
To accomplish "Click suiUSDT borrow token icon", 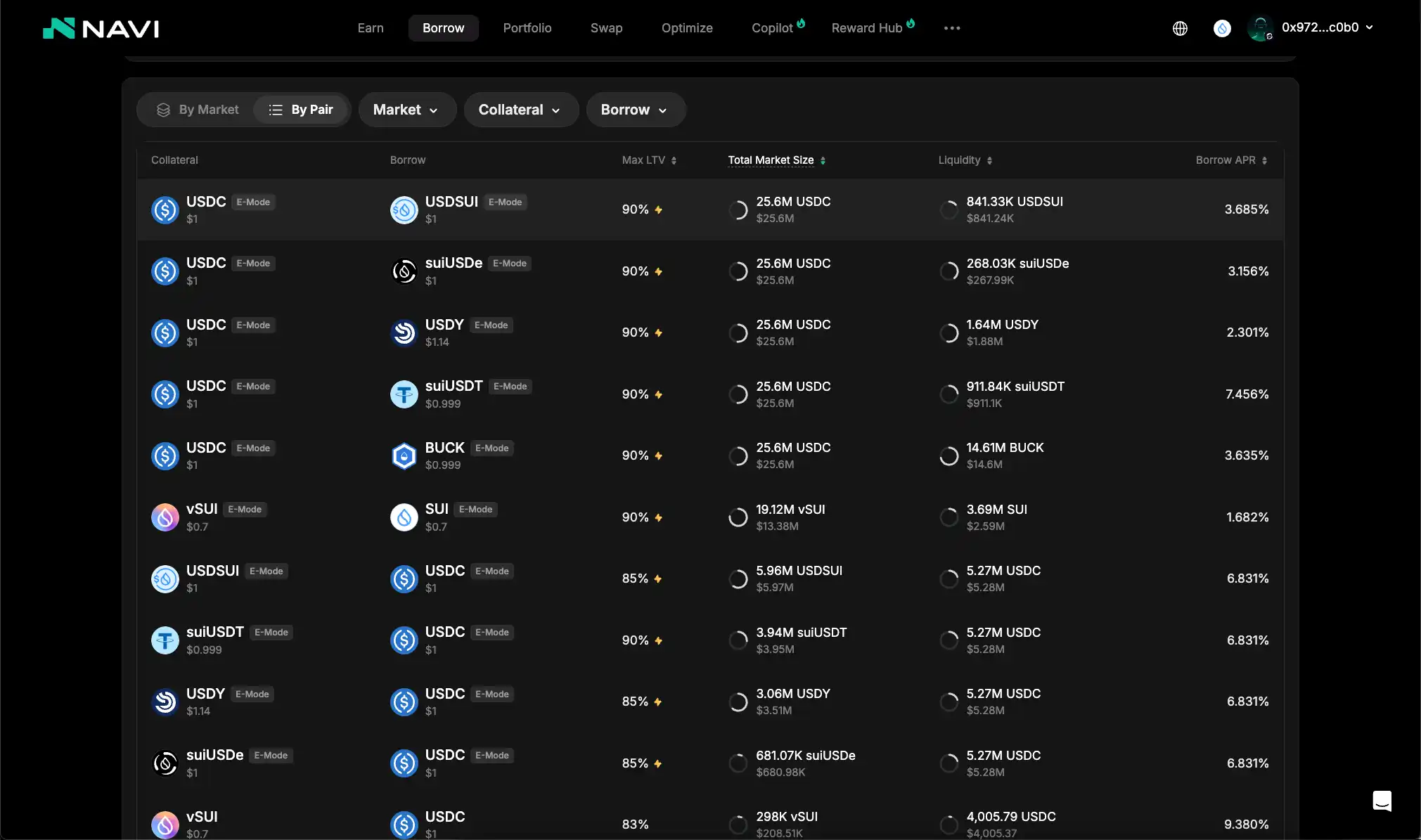I will pyautogui.click(x=404, y=394).
